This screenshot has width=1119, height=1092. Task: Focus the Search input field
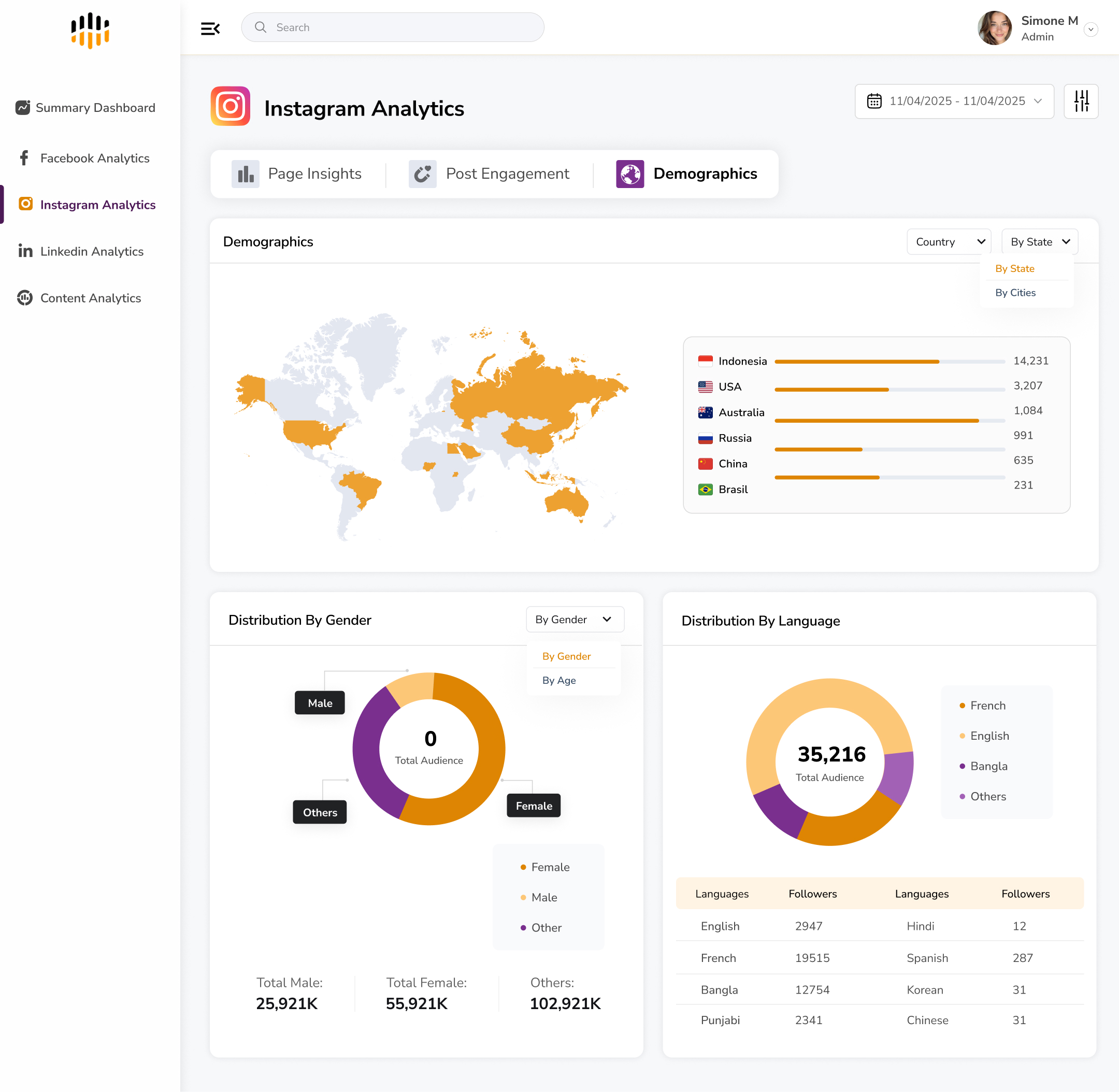[x=392, y=27]
